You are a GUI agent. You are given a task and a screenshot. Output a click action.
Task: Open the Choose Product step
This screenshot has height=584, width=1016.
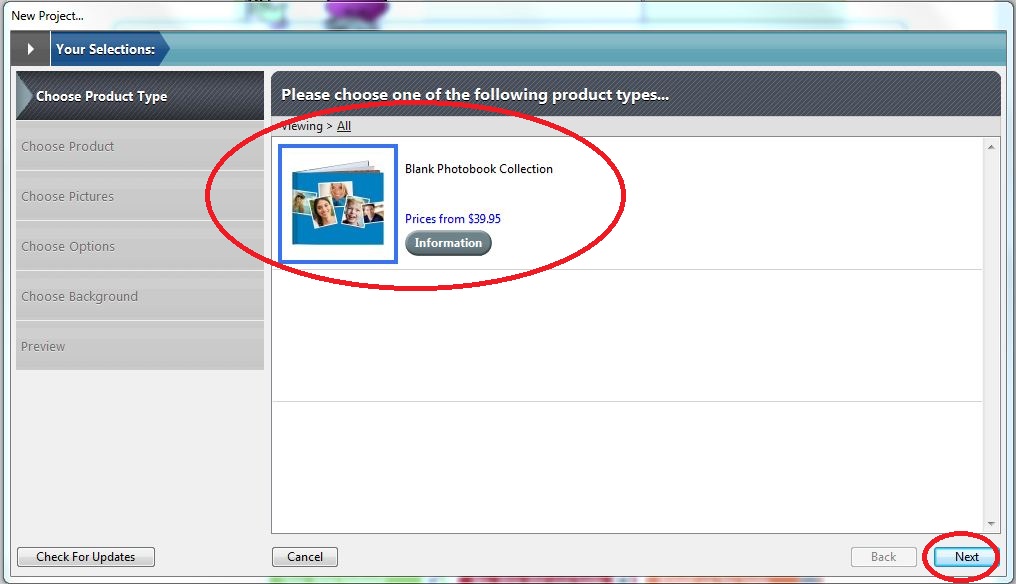[140, 146]
